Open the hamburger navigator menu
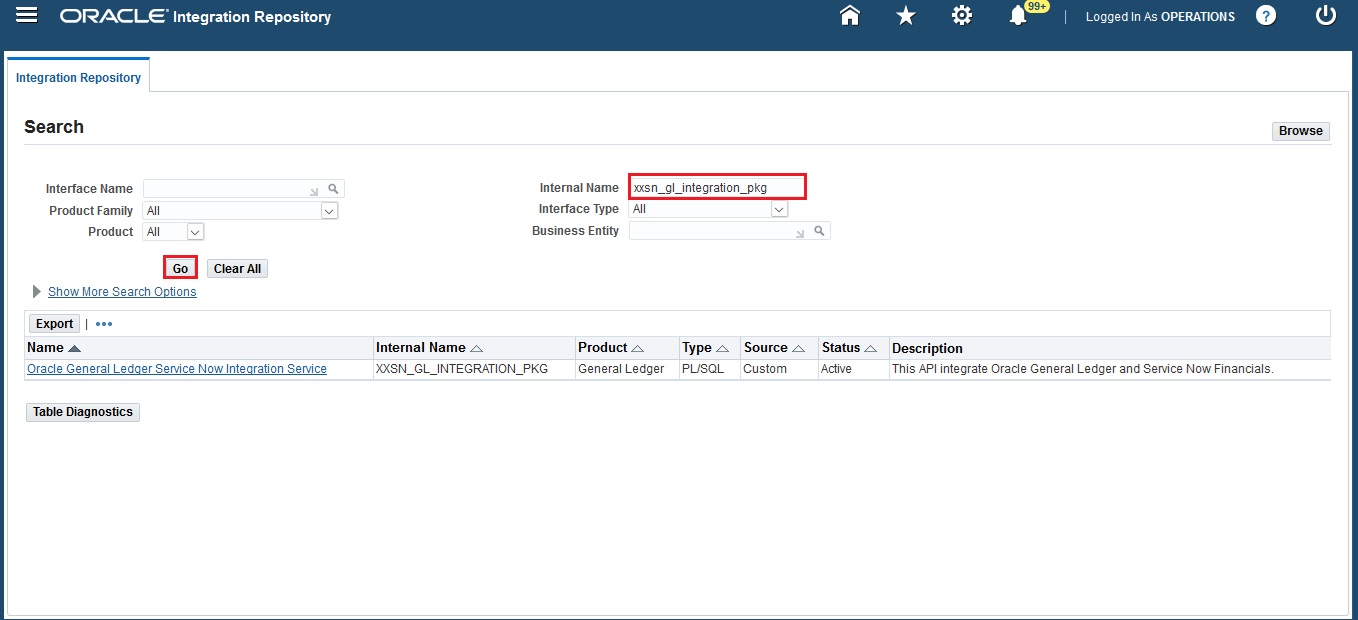The height and width of the screenshot is (620, 1358). (x=27, y=15)
